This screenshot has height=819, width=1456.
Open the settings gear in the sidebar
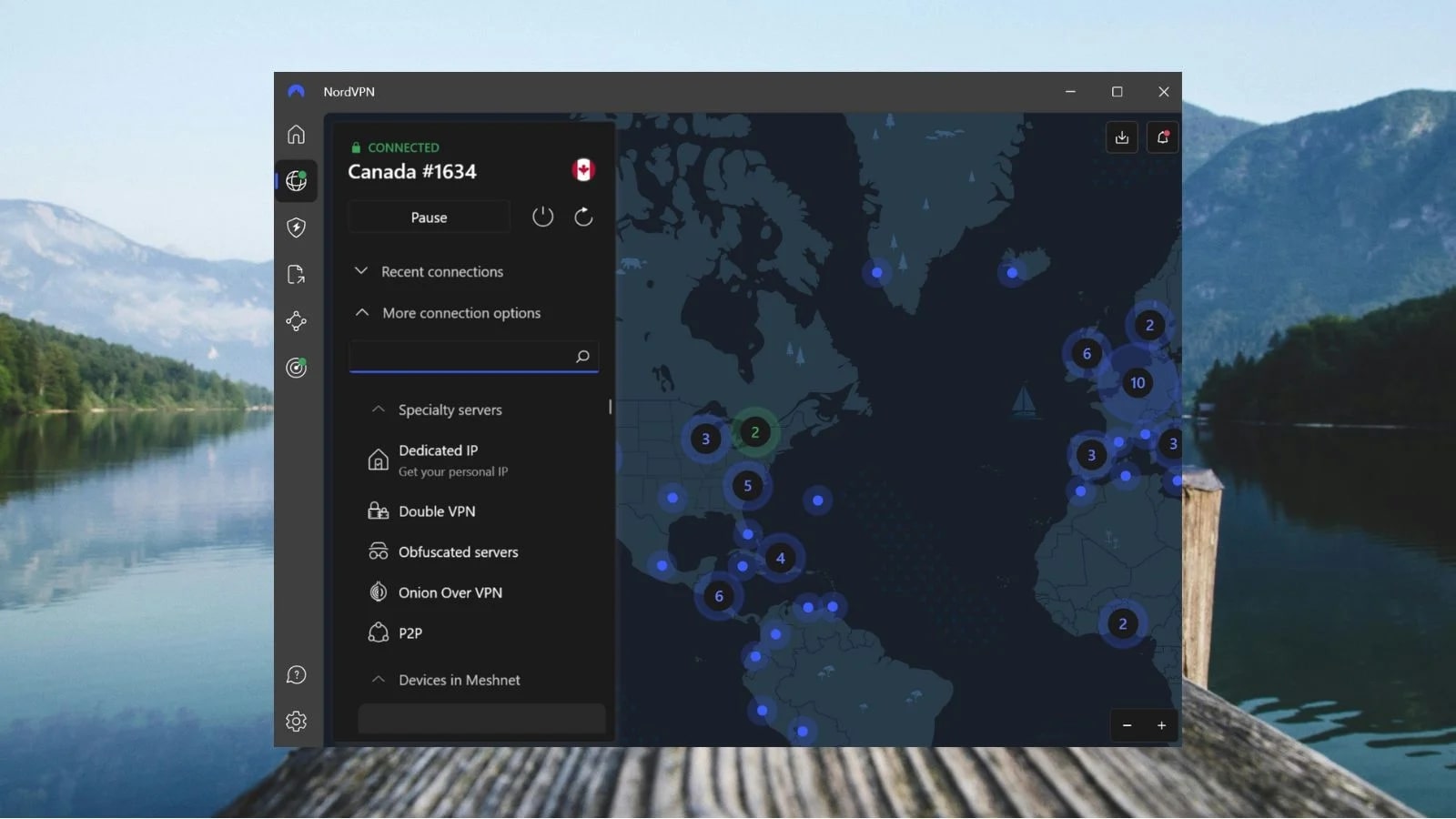tap(296, 720)
